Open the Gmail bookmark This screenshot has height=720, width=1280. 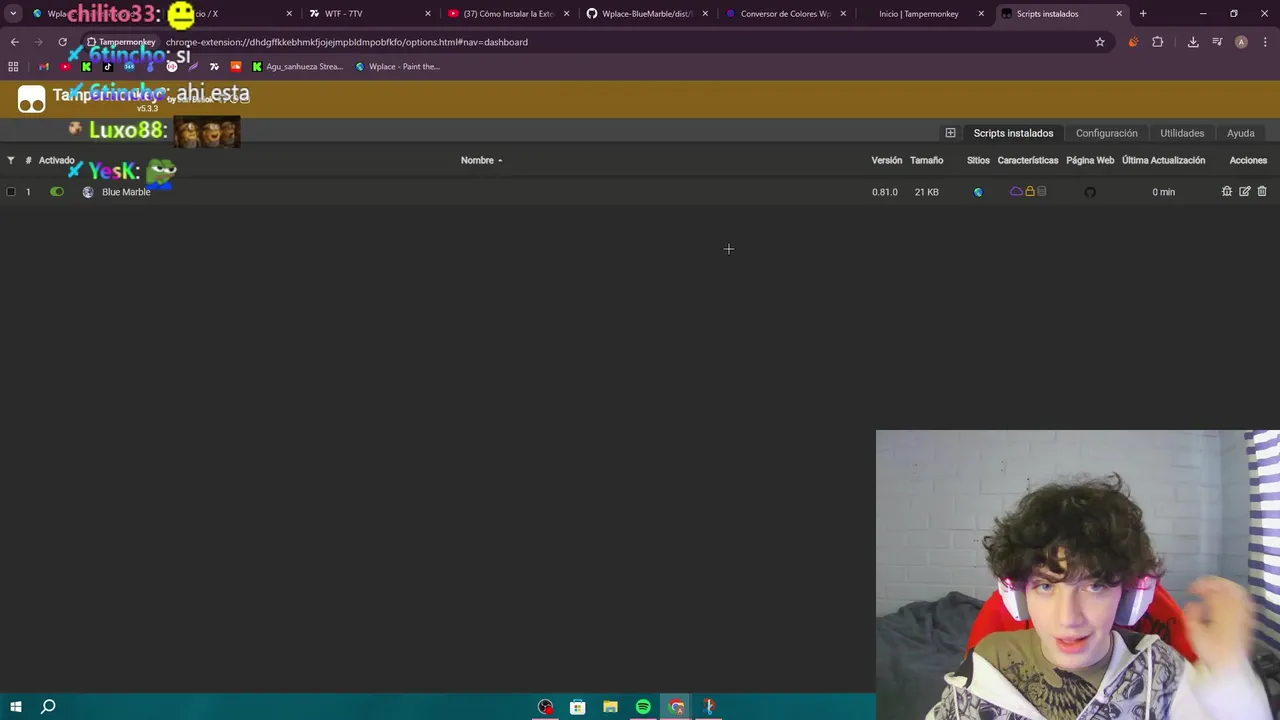coord(43,67)
